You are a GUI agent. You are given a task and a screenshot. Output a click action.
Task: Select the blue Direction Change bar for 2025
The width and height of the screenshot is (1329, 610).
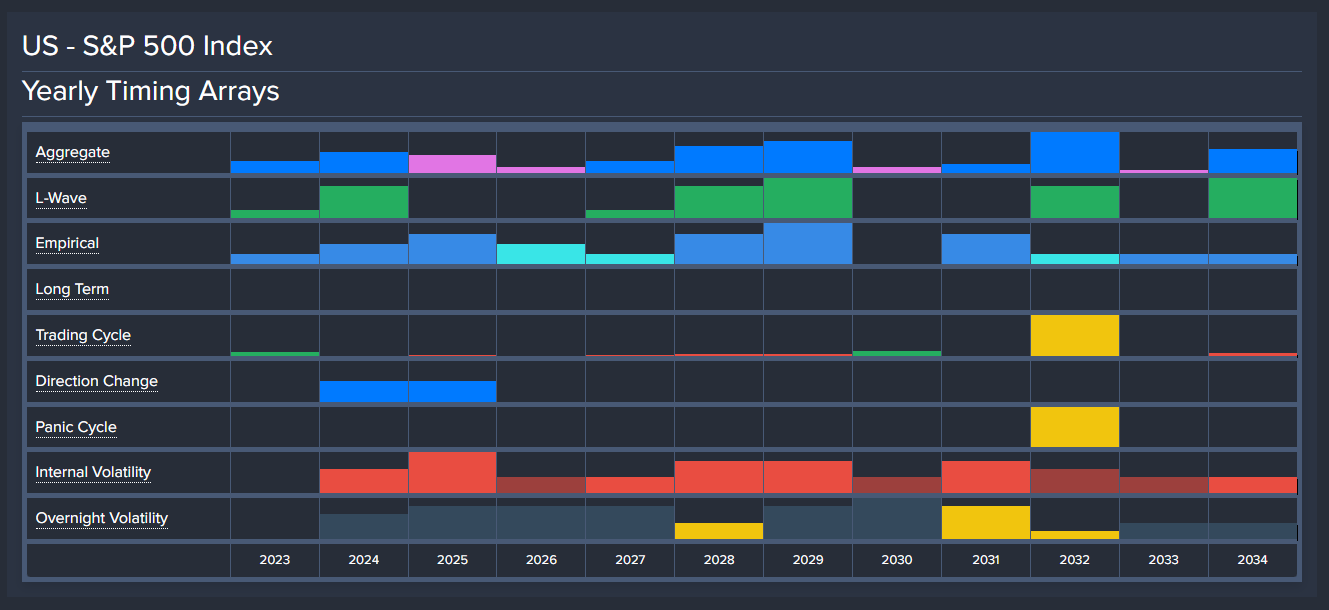pos(452,391)
